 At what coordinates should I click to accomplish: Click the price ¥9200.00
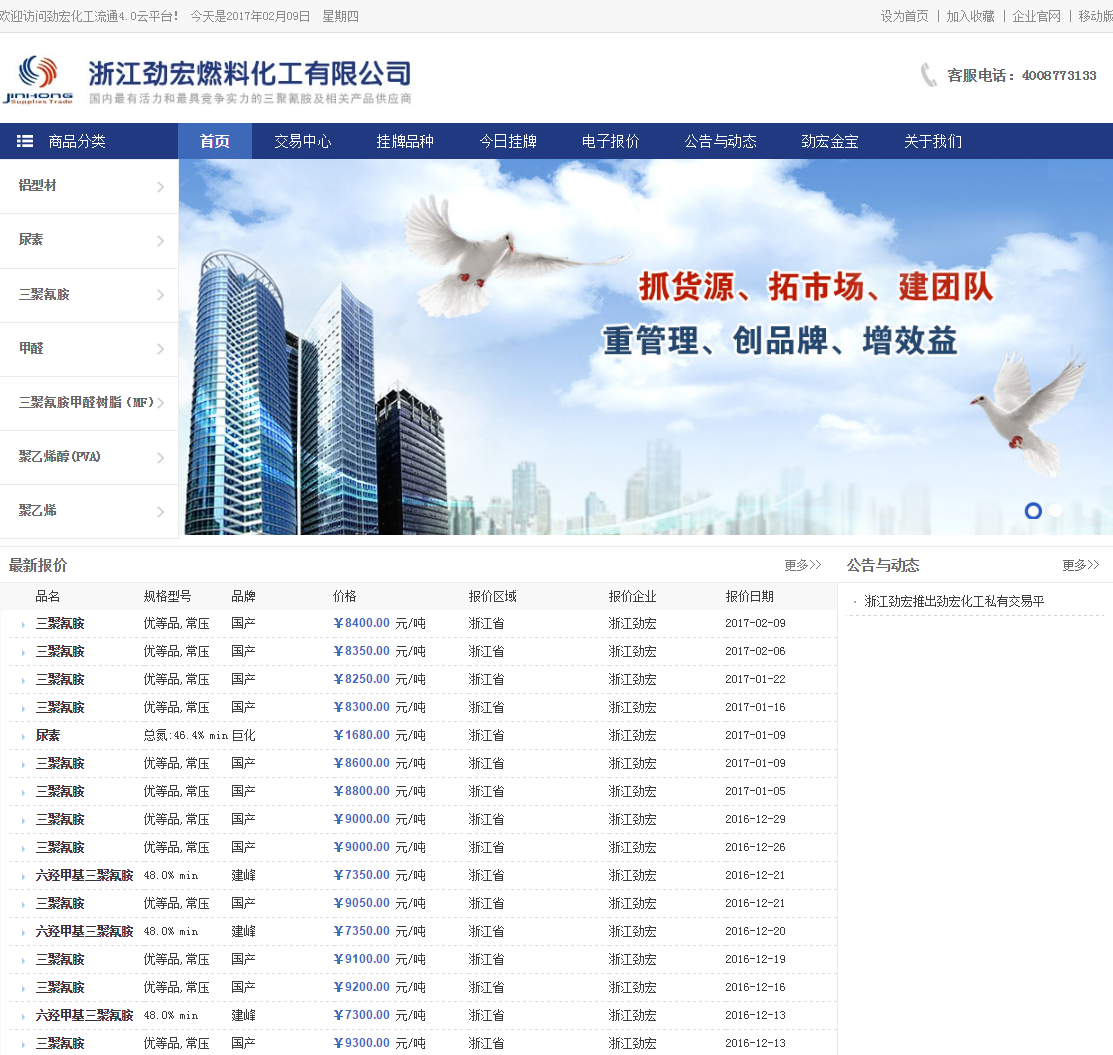[x=361, y=987]
